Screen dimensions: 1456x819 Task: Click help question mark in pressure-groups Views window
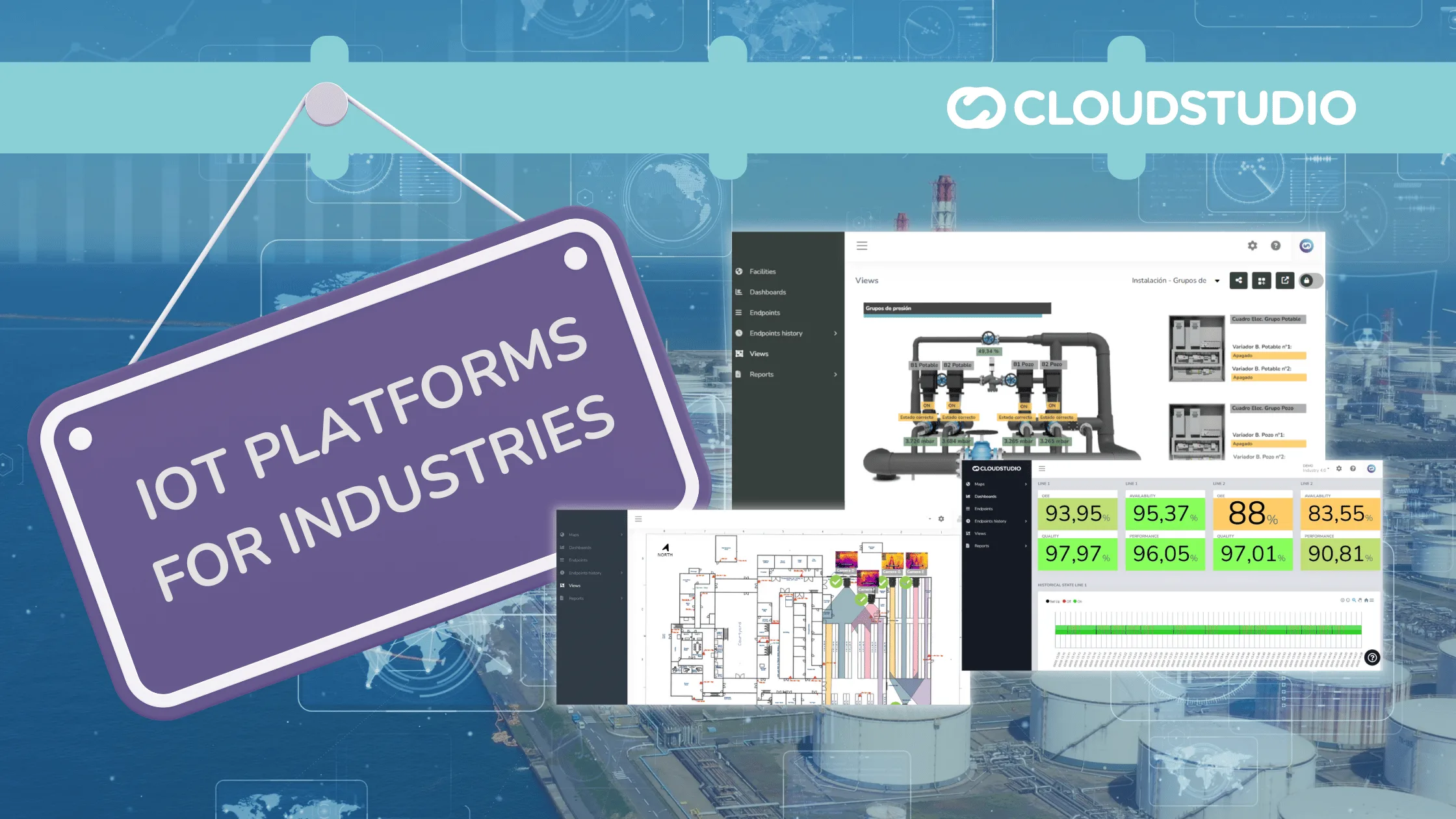1276,246
